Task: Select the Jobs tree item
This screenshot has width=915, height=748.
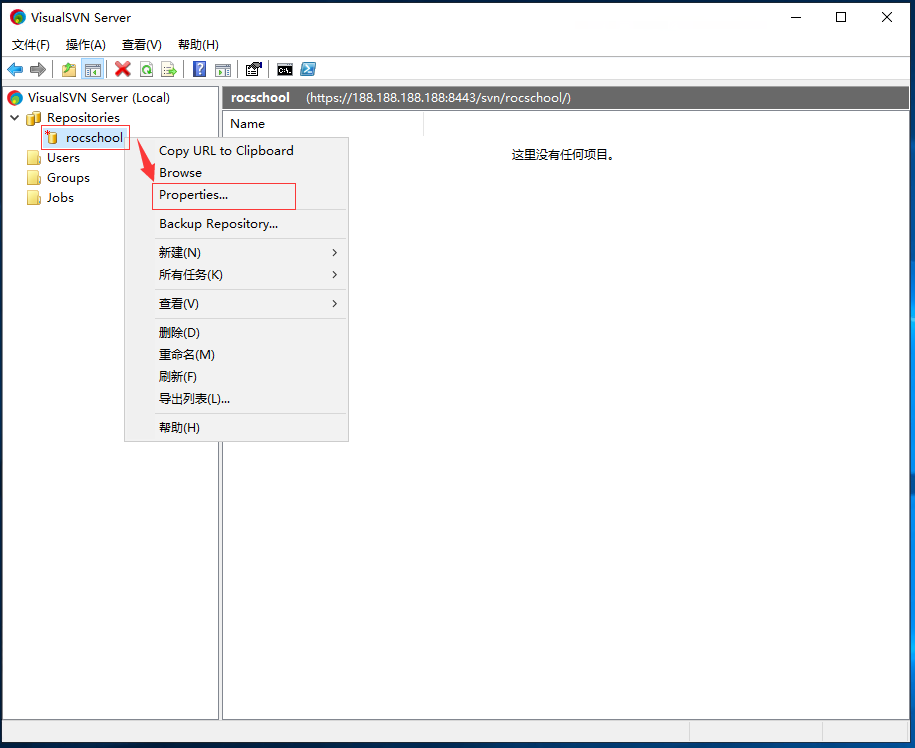Action: [60, 198]
